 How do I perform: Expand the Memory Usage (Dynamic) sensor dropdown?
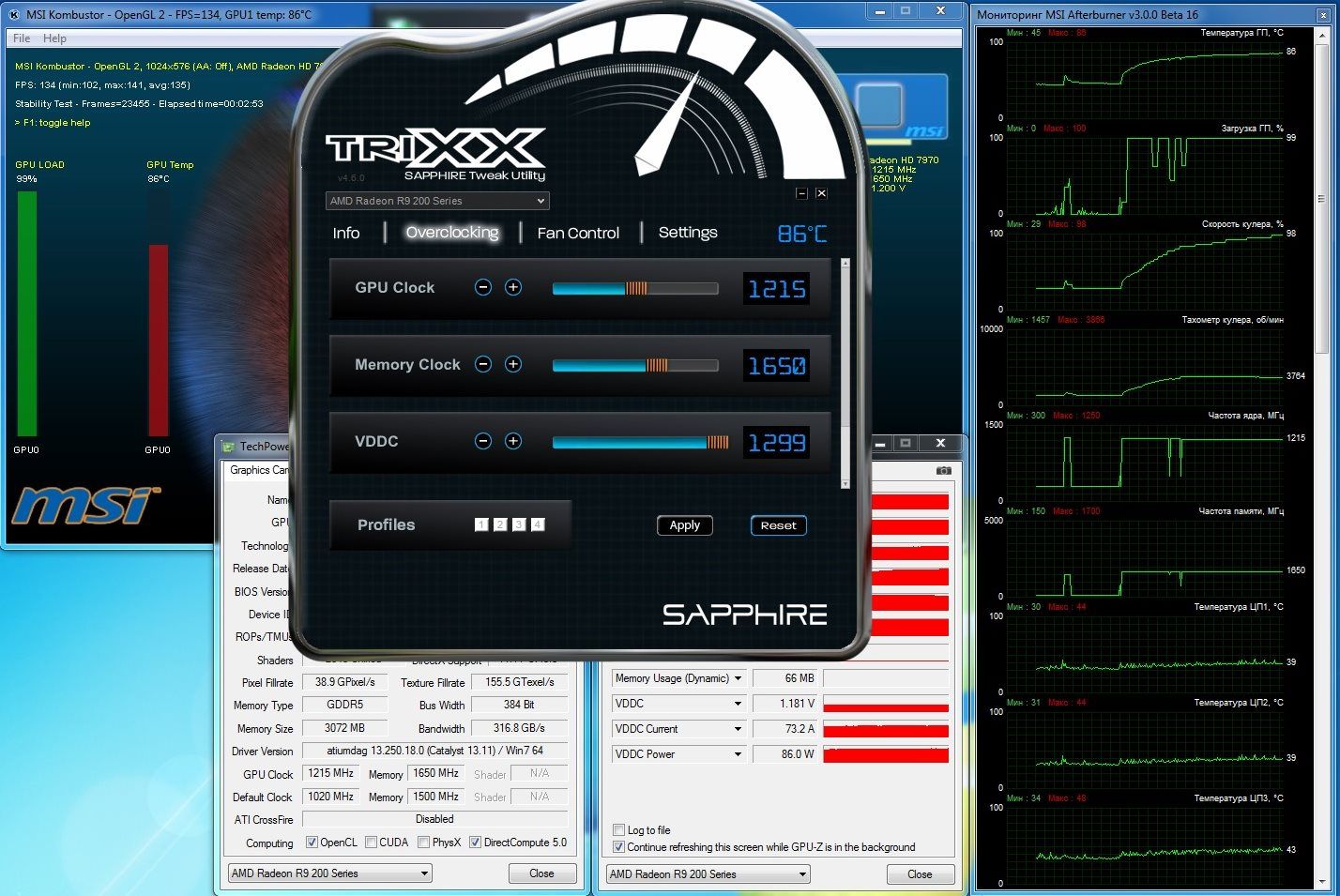pos(738,678)
